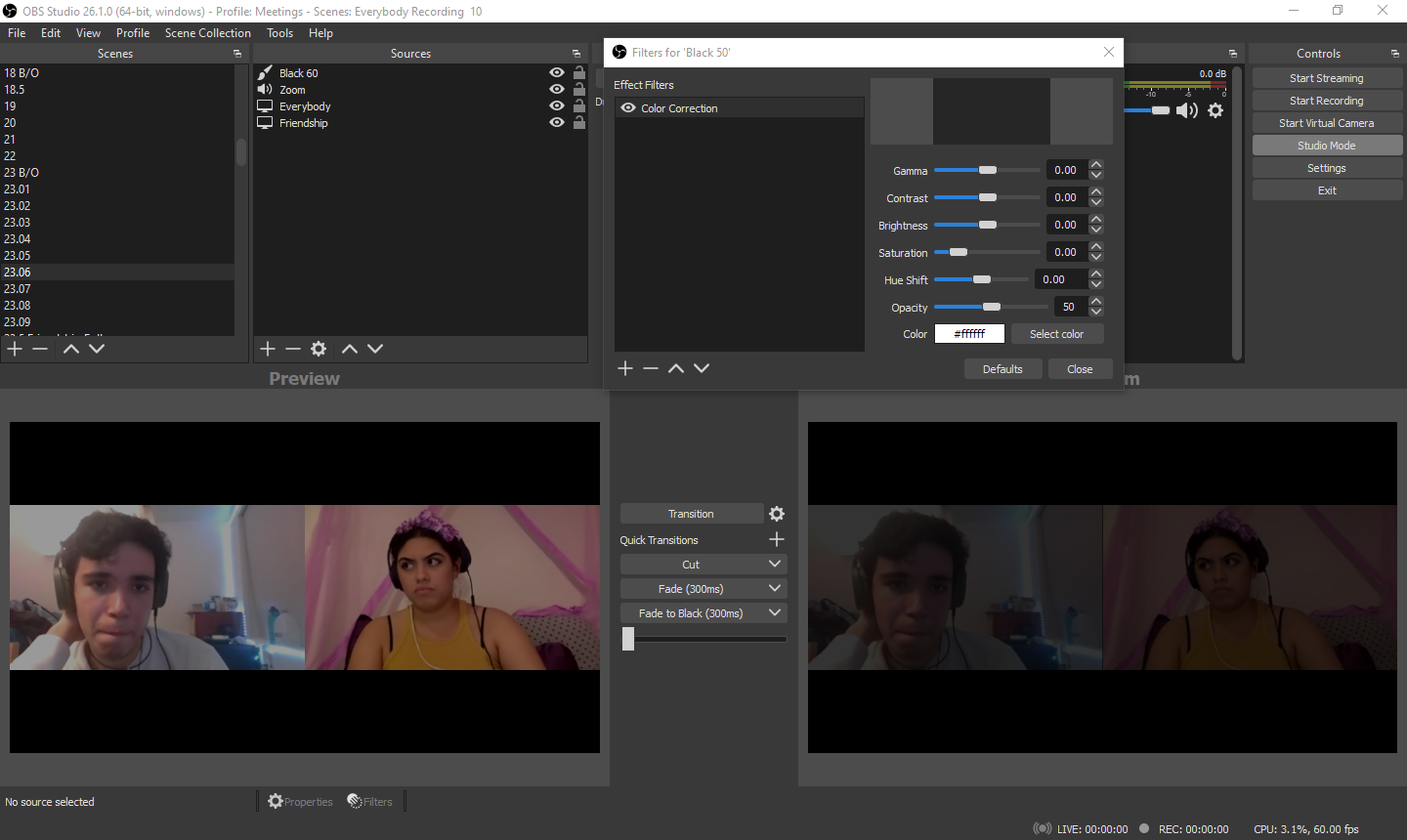This screenshot has width=1407, height=840.
Task: Click Start Streaming button
Action: 1327,78
